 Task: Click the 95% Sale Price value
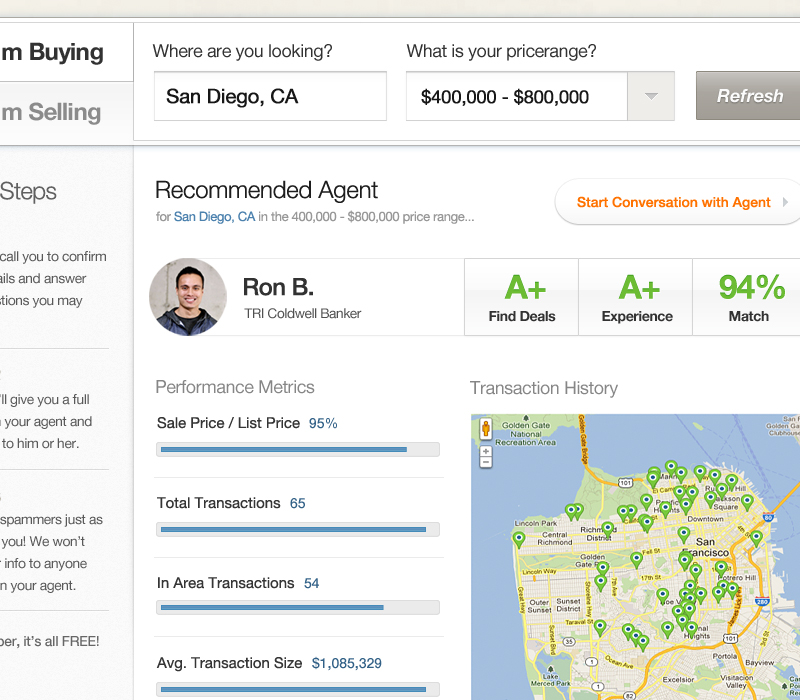click(x=323, y=423)
